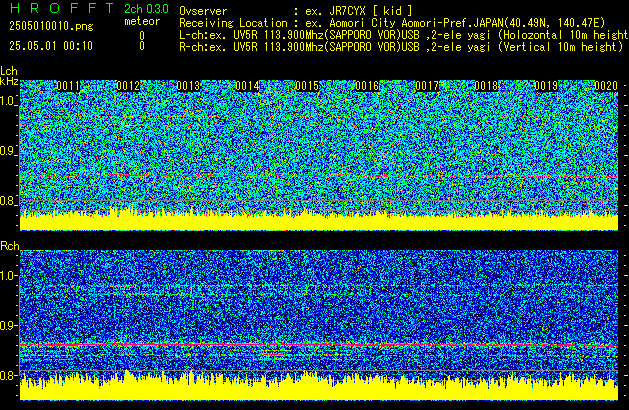This screenshot has height=410, width=629.
Task: Click the 0.8 frequency tick on Rch axis
Action: tap(8, 375)
